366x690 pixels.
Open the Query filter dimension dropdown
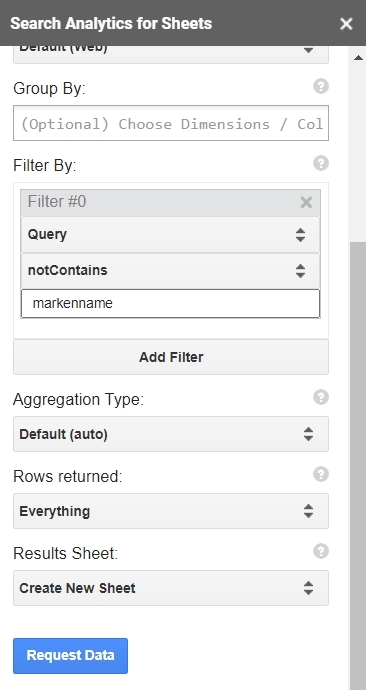point(170,235)
